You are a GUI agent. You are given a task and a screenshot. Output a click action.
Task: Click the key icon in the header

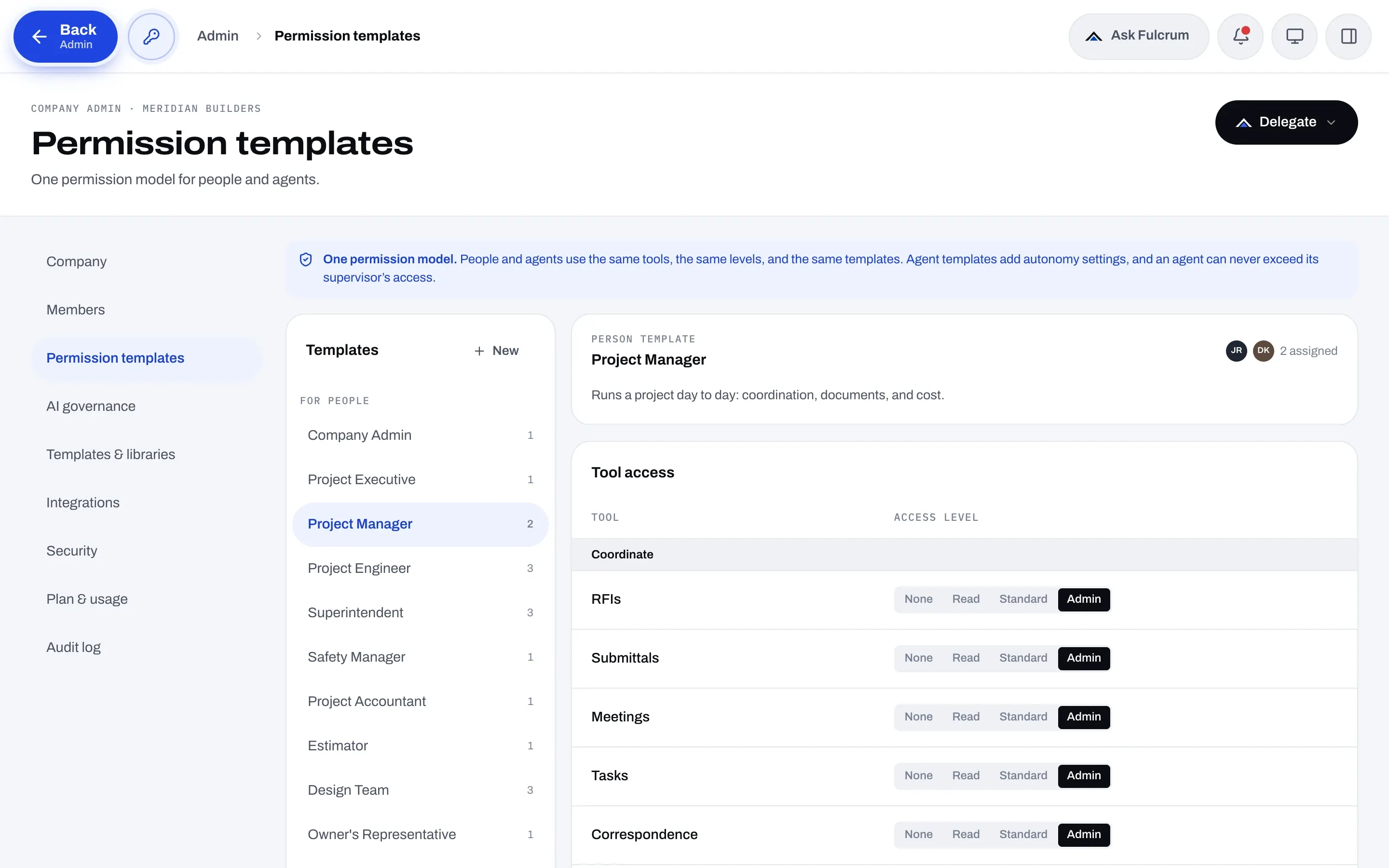pyautogui.click(x=151, y=36)
